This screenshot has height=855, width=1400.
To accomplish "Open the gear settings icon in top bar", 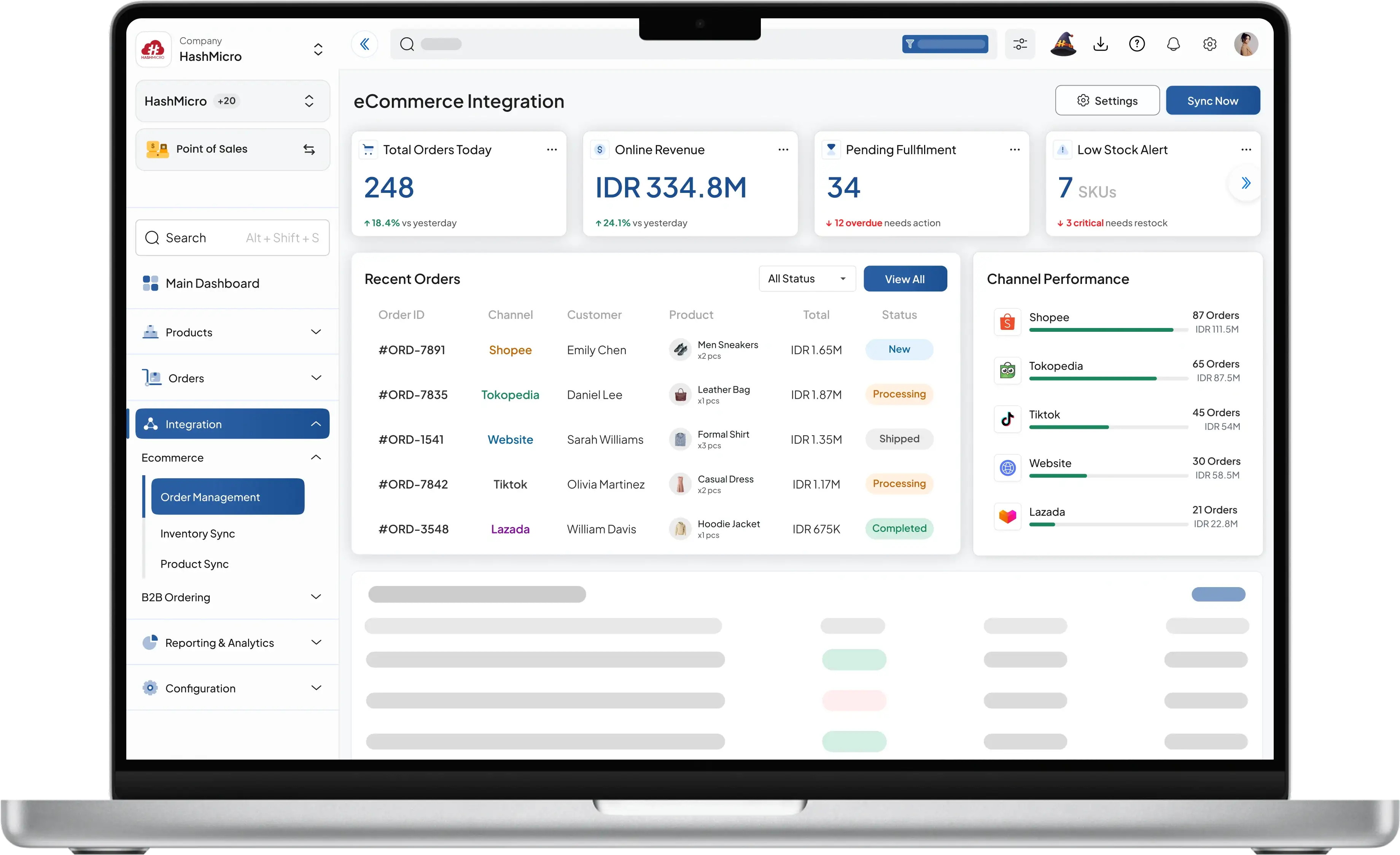I will [1210, 44].
